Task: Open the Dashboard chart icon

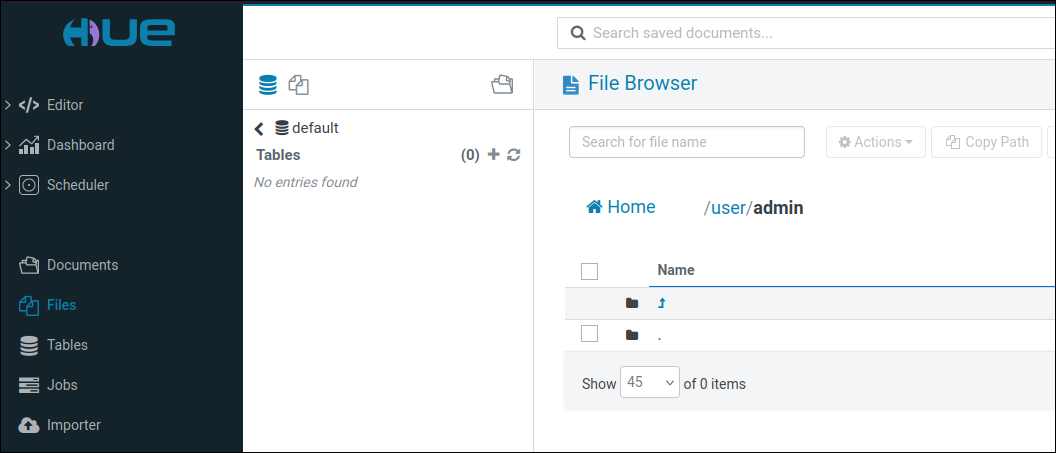Action: [x=28, y=145]
